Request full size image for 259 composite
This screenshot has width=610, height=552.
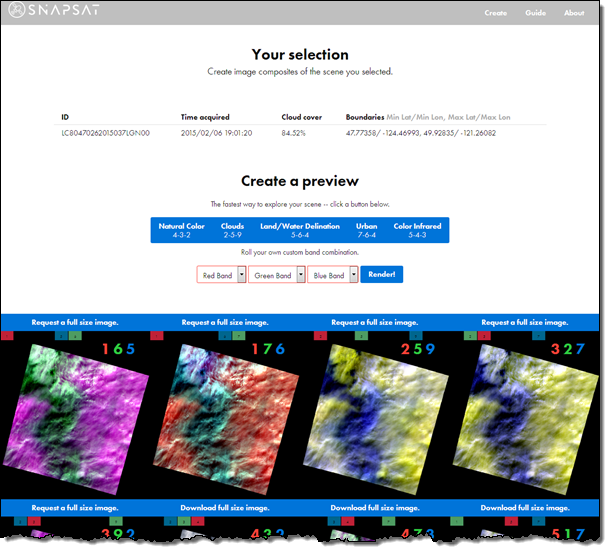(x=374, y=322)
